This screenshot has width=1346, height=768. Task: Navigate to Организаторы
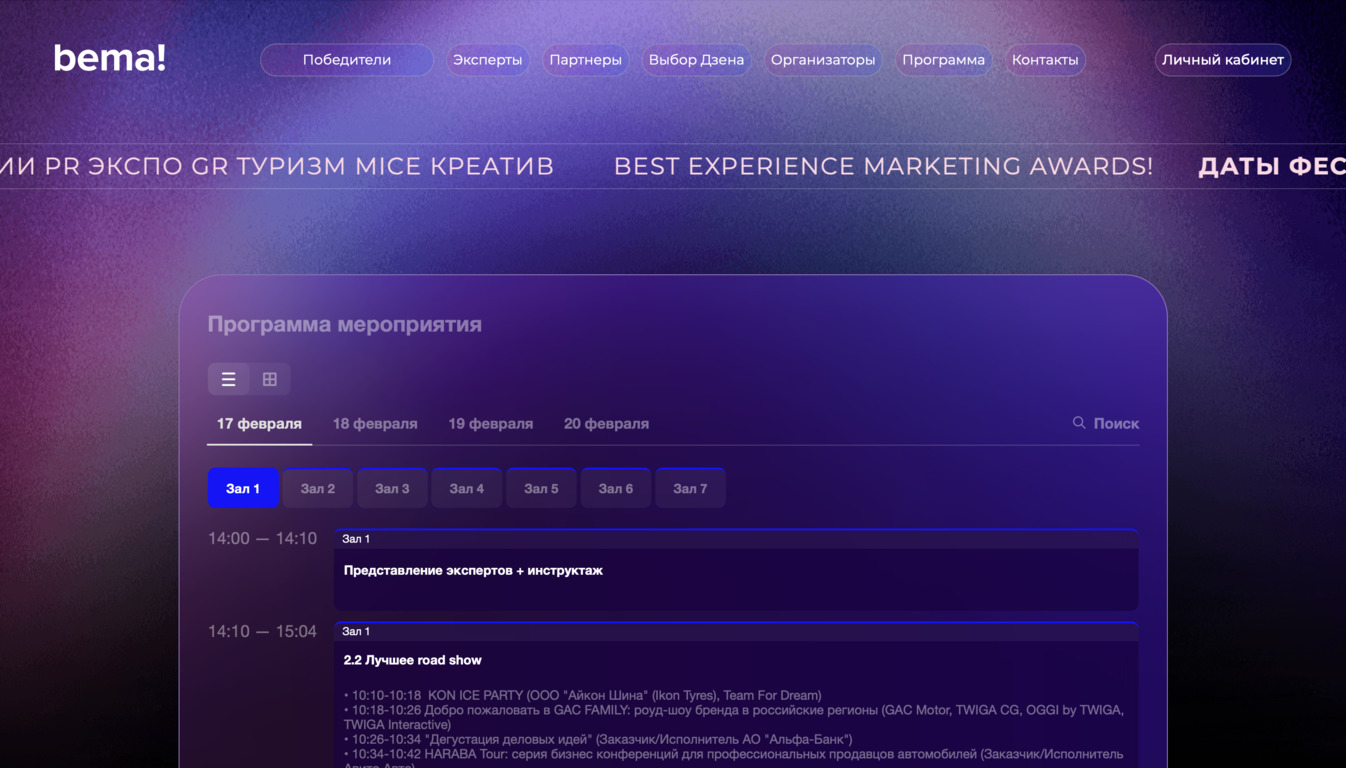(x=822, y=60)
